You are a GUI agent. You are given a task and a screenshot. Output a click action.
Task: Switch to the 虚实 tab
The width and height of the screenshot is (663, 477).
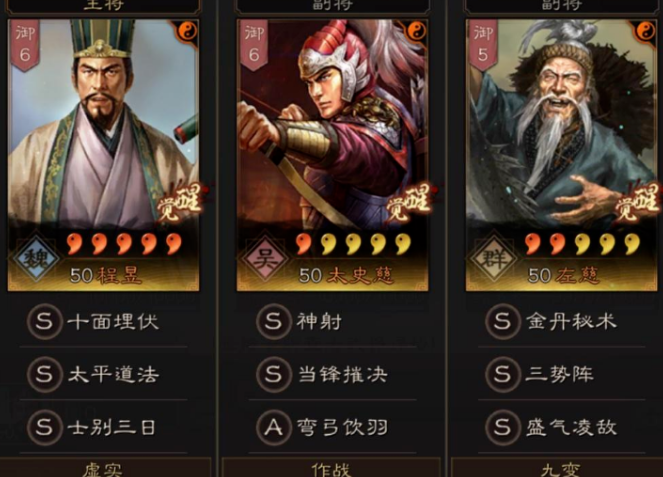pos(103,467)
